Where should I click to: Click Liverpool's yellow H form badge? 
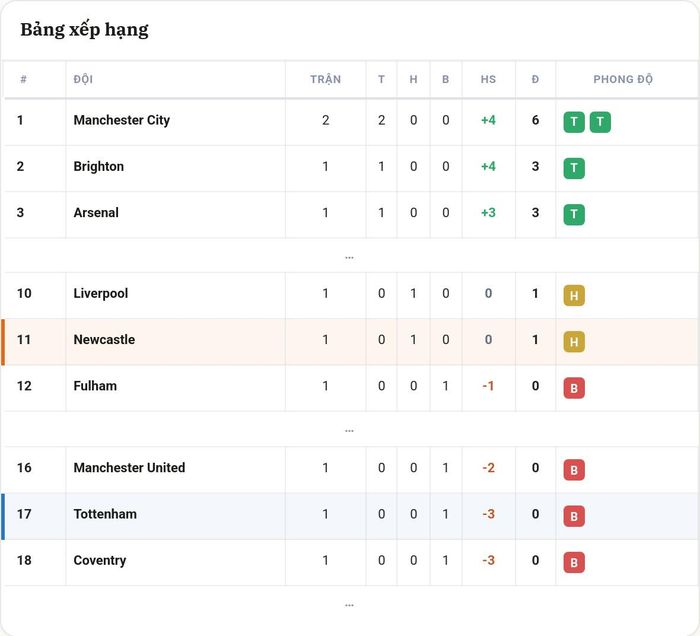point(574,295)
